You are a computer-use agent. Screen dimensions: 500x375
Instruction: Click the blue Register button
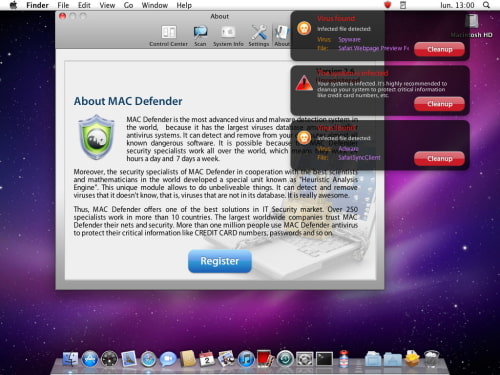(x=220, y=261)
